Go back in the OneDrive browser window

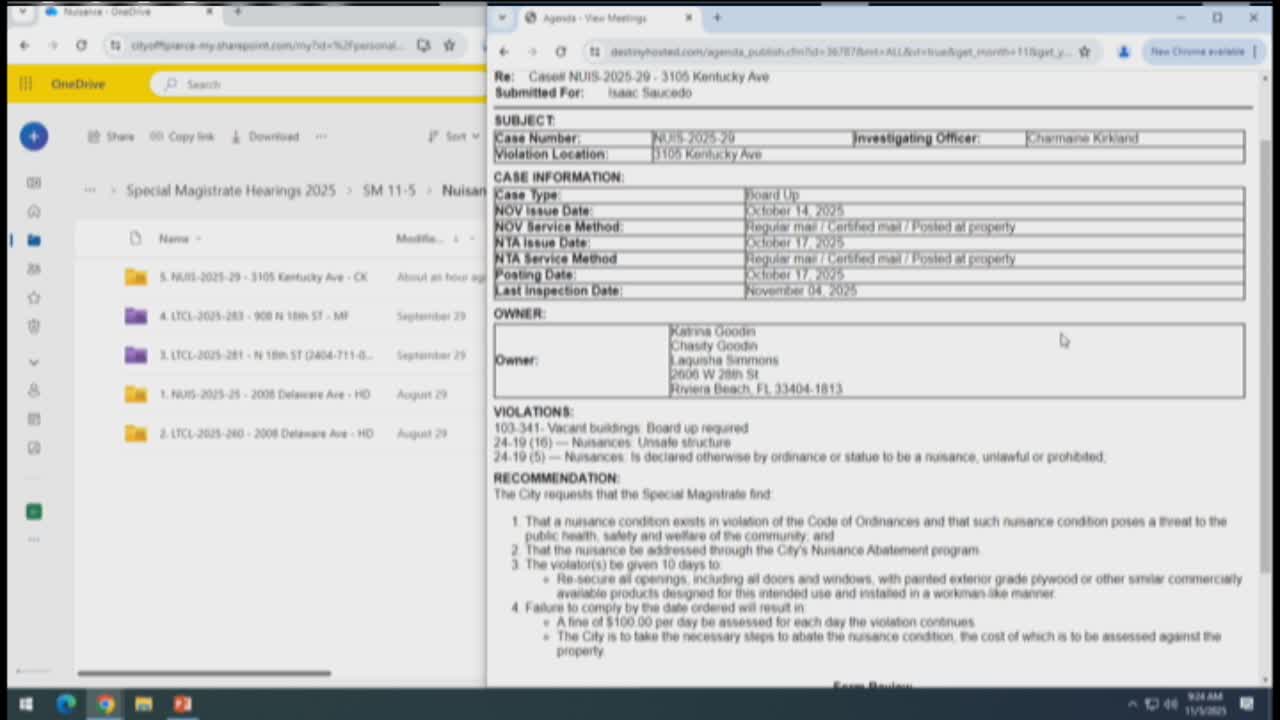pyautogui.click(x=24, y=45)
